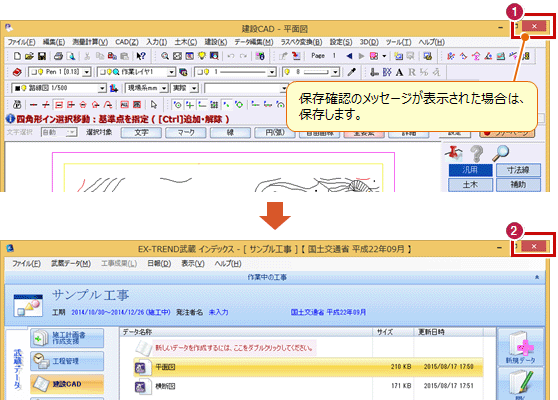Image resolution: width=558 pixels, height=400 pixels.
Task: Click the Redo arrow icon
Action: [x=243, y=56]
